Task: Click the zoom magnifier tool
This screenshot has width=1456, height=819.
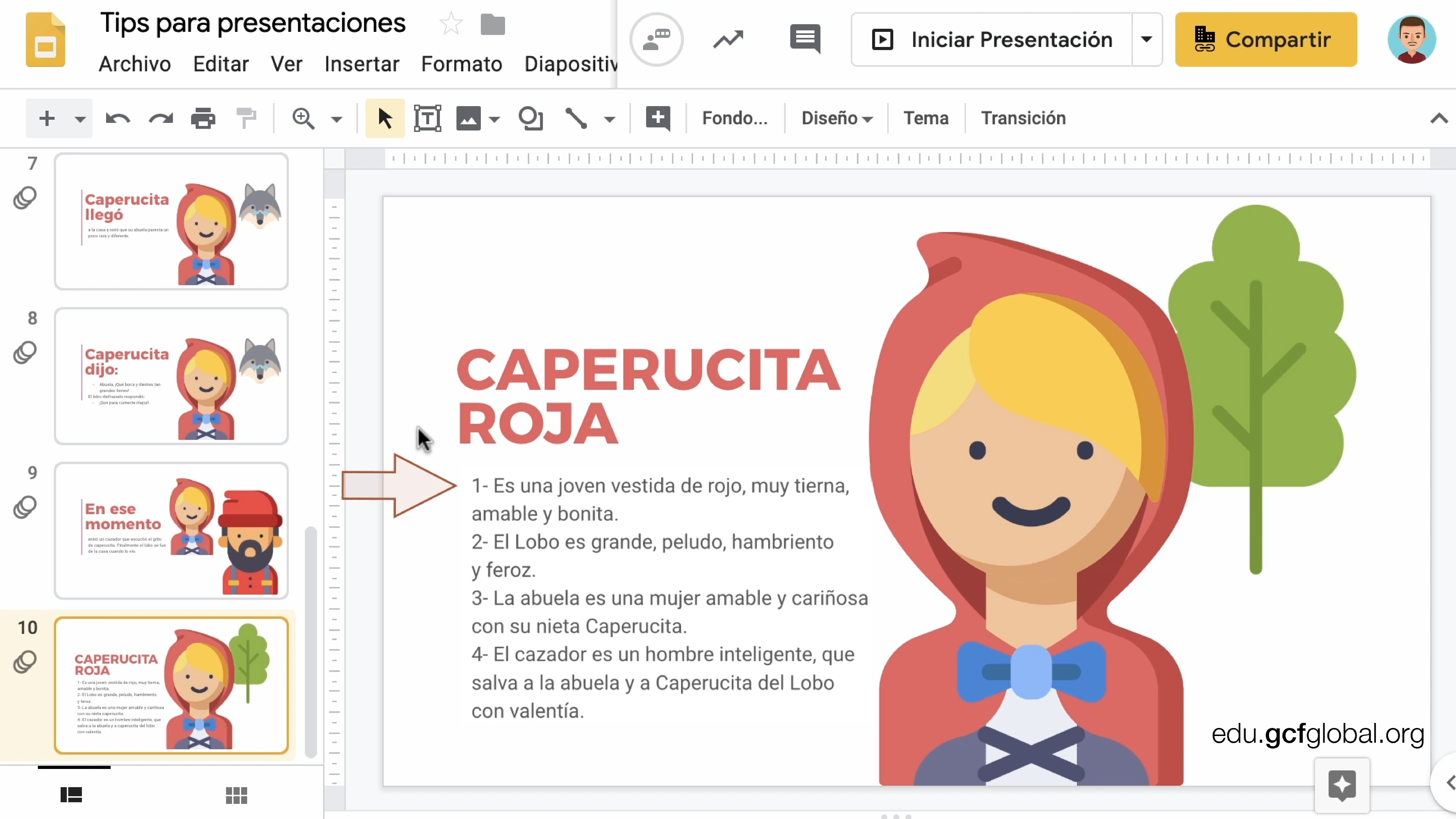Action: point(304,119)
